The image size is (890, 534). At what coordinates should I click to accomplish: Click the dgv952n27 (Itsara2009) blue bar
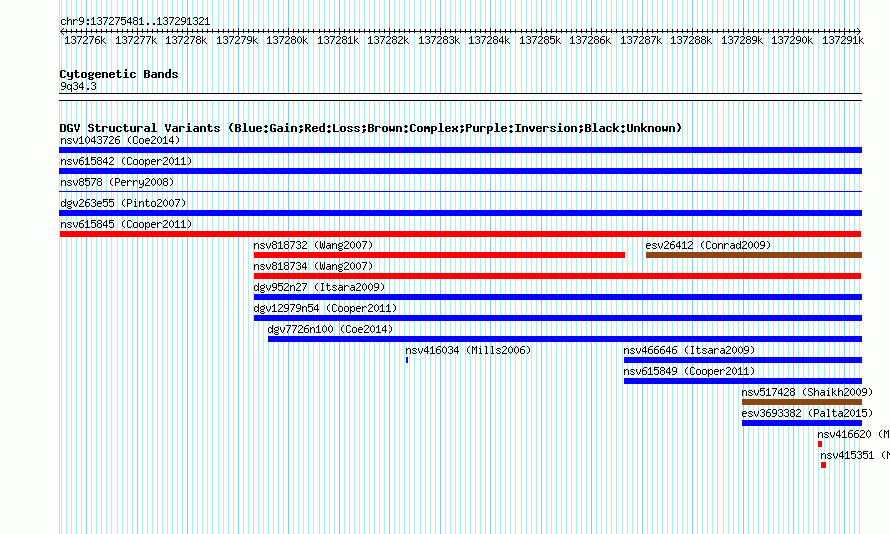[x=558, y=297]
